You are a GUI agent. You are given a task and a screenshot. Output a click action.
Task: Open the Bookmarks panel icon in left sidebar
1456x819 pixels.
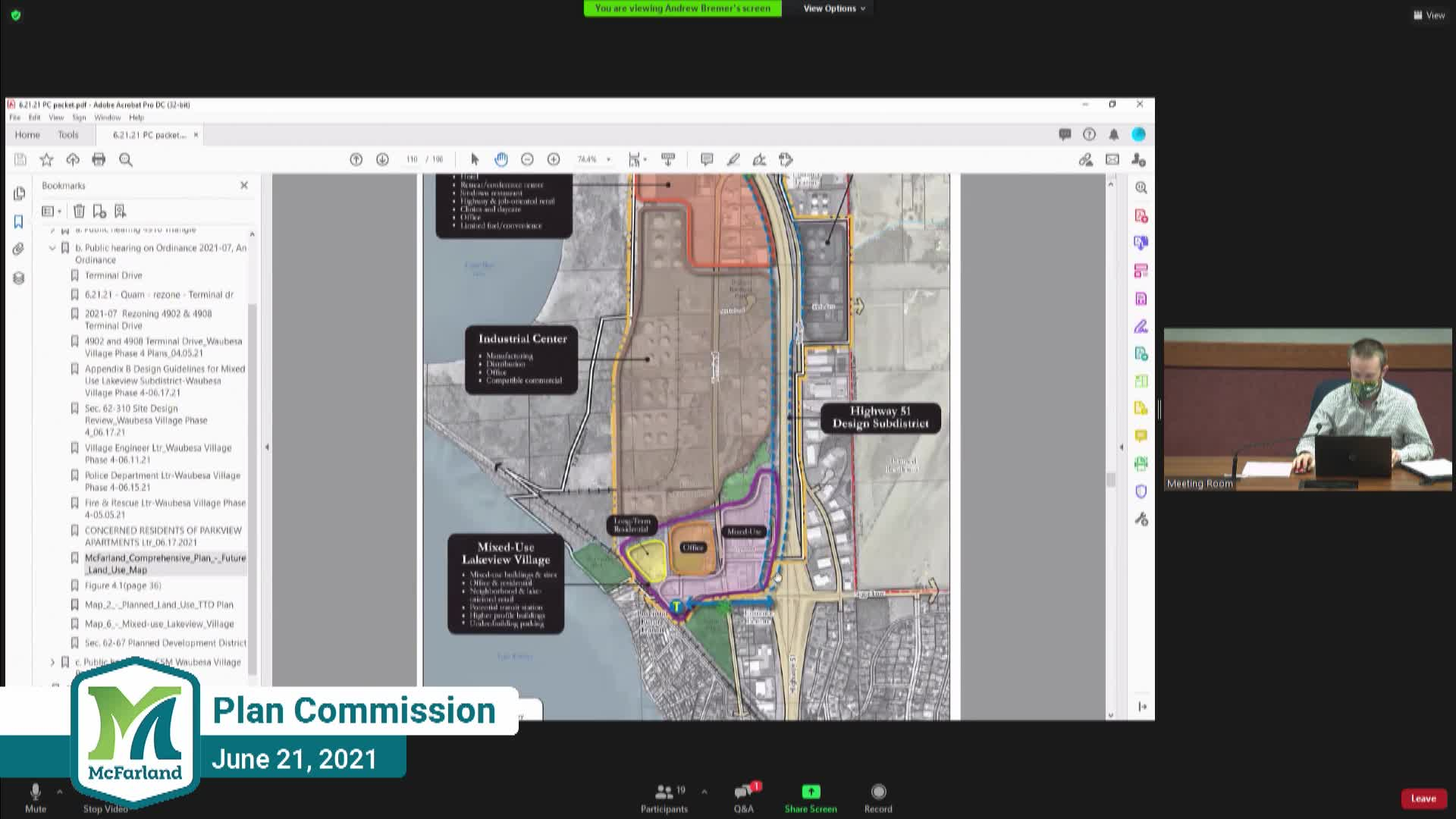coord(18,220)
